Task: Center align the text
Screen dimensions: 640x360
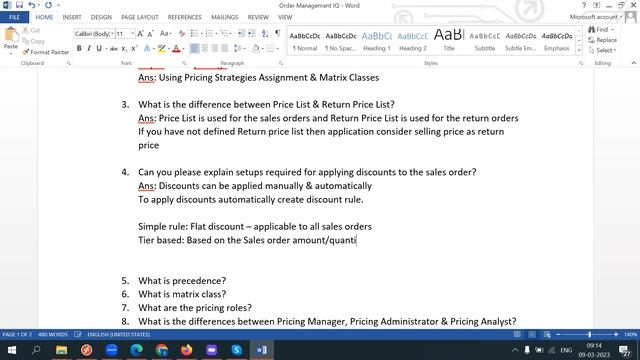Action: coord(204,49)
